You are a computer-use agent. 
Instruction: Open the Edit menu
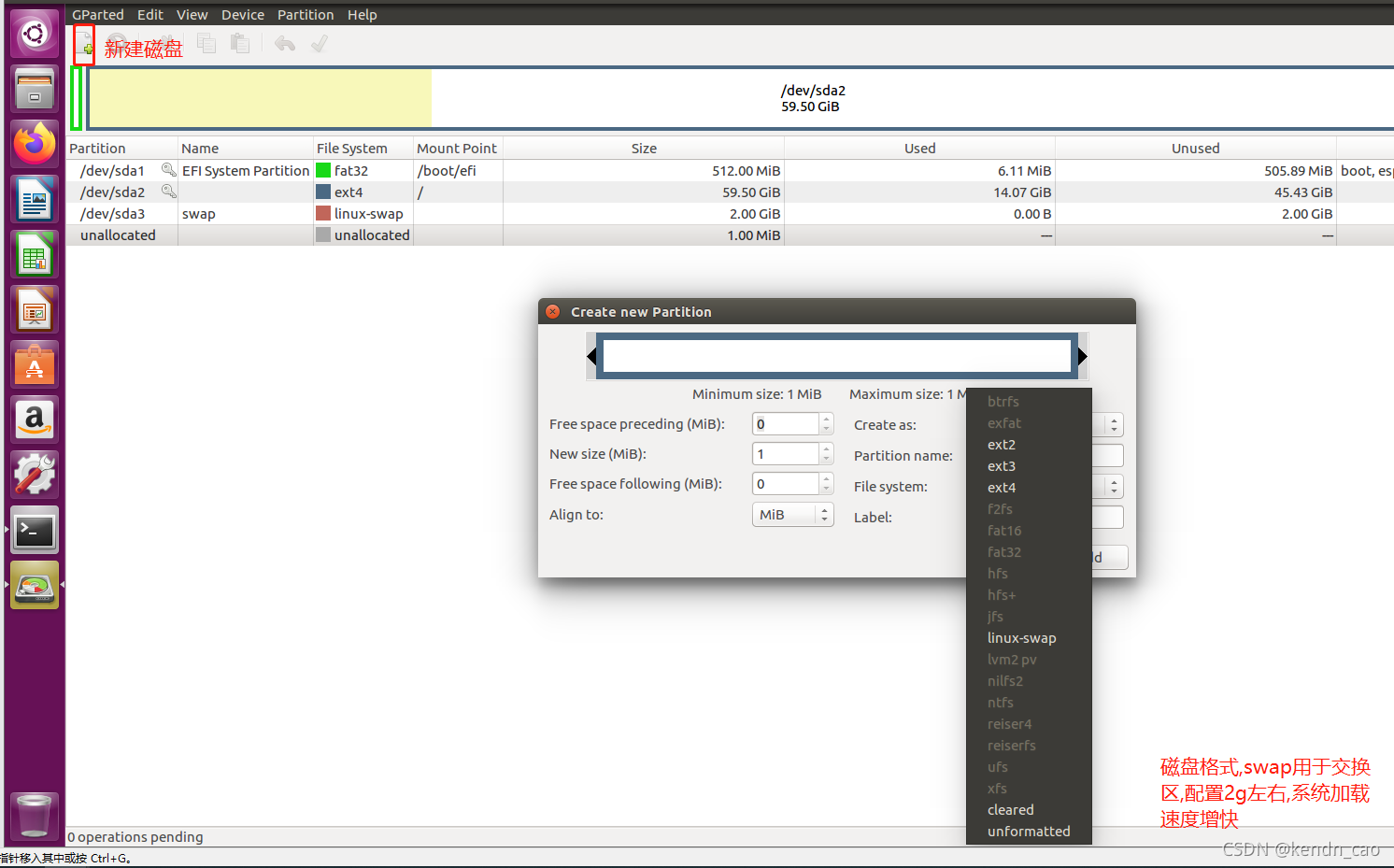(150, 15)
